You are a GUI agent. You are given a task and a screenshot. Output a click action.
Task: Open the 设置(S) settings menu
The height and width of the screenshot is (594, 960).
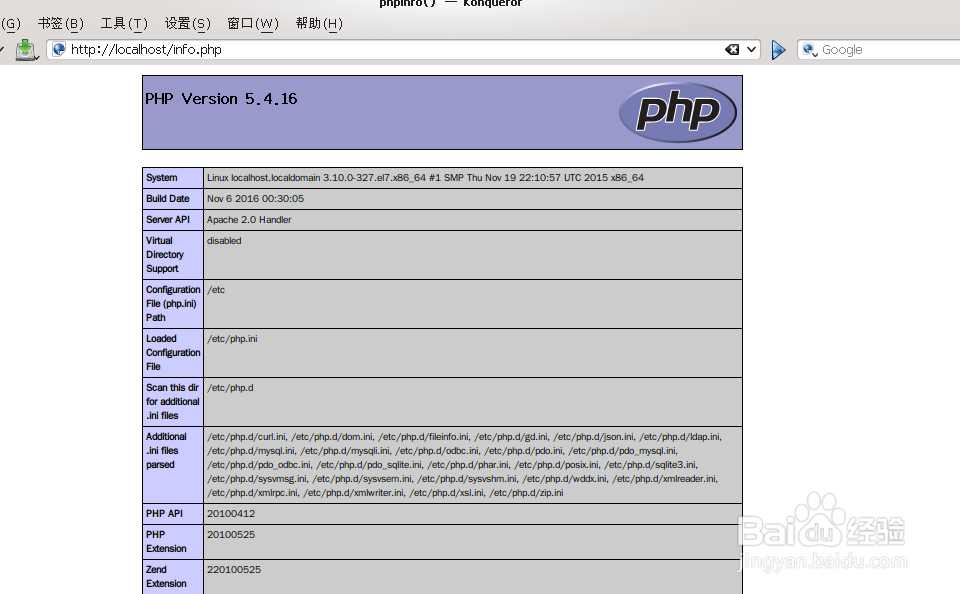(188, 23)
